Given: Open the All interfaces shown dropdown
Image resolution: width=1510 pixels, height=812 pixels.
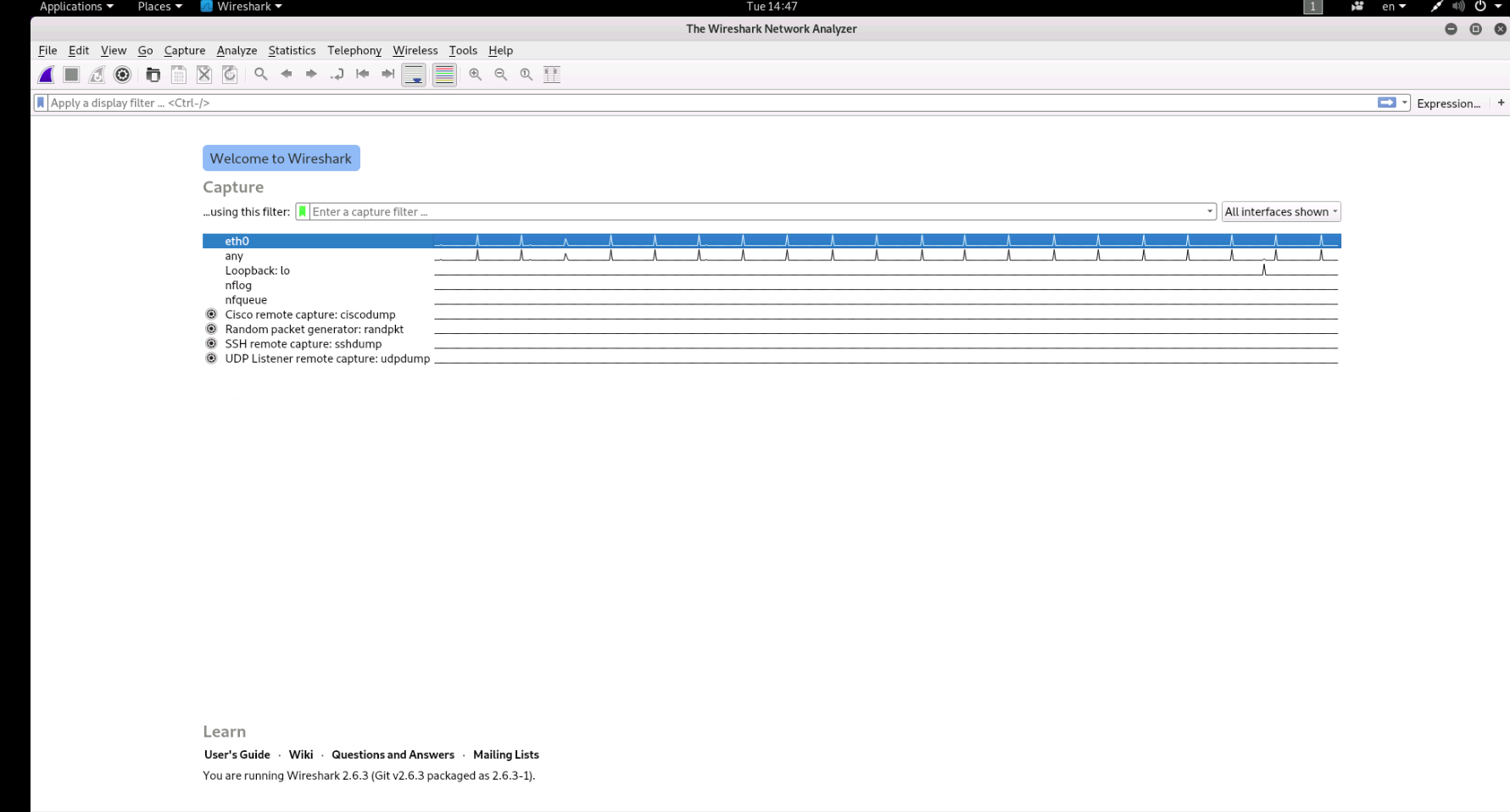Looking at the screenshot, I should click(x=1281, y=212).
